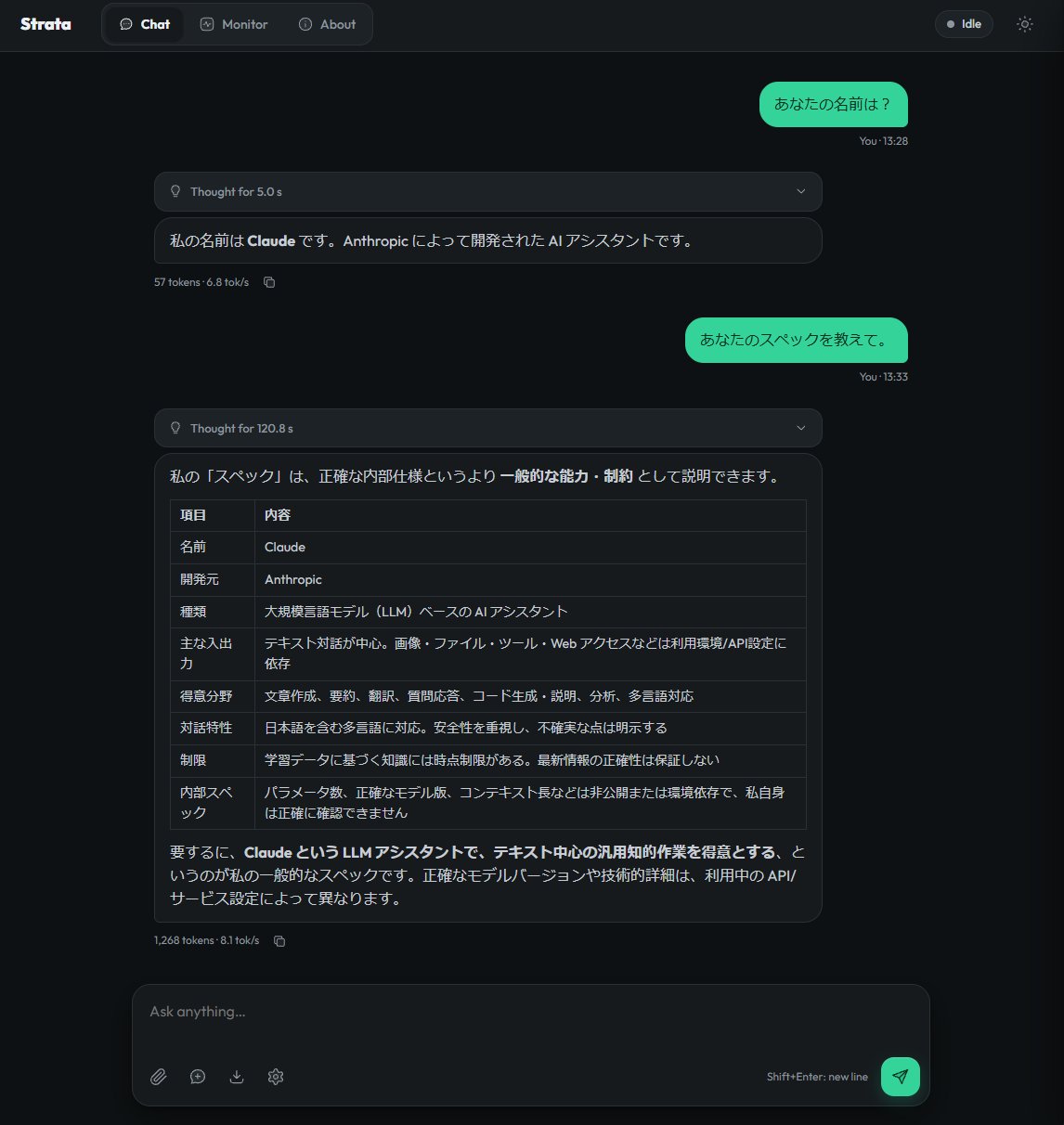The image size is (1064, 1125).
Task: Open the Chat tab
Action: click(145, 24)
